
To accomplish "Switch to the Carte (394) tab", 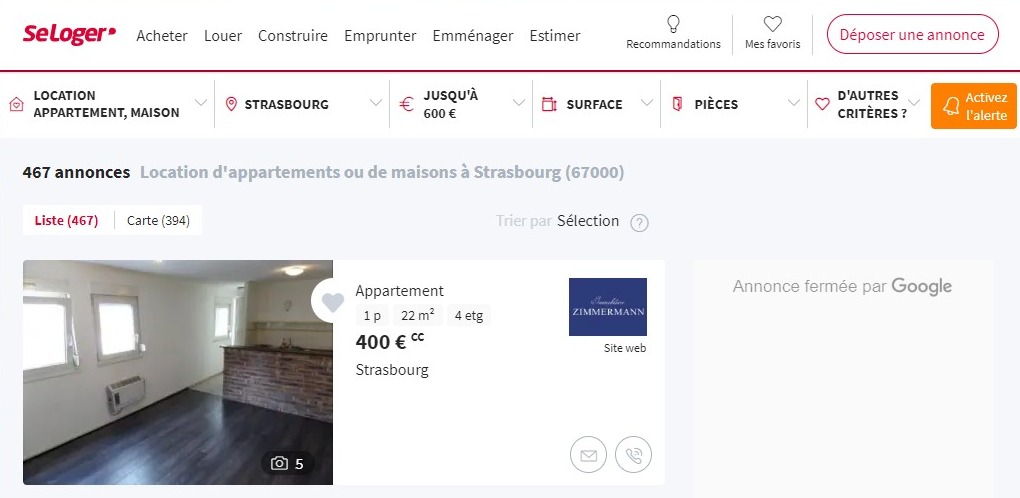I will coord(158,220).
